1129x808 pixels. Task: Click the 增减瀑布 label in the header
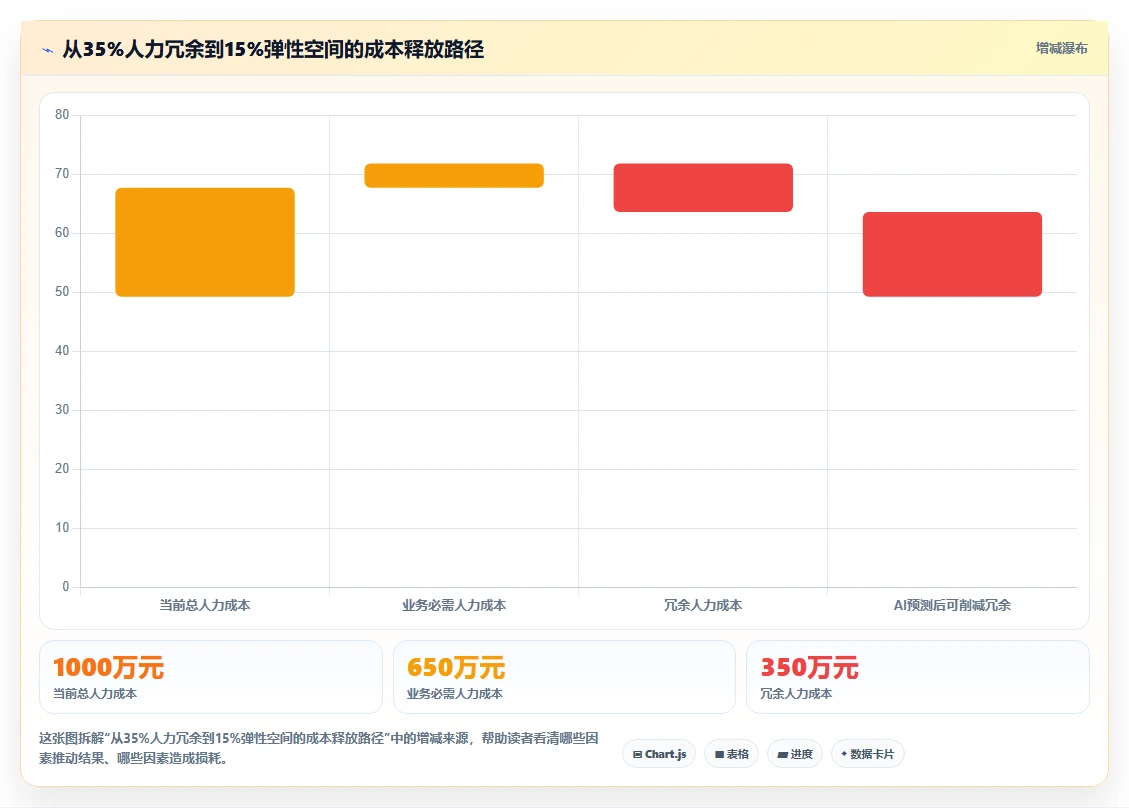[1061, 48]
